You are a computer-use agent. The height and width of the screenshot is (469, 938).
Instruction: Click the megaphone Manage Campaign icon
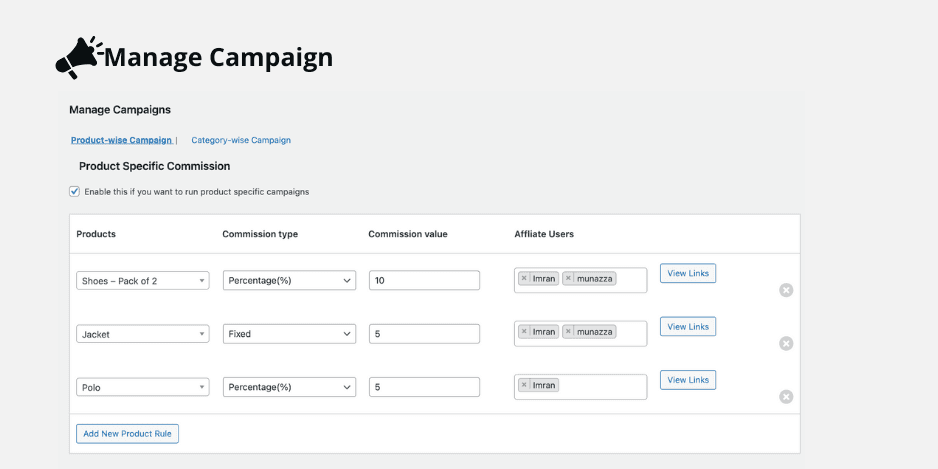[79, 57]
